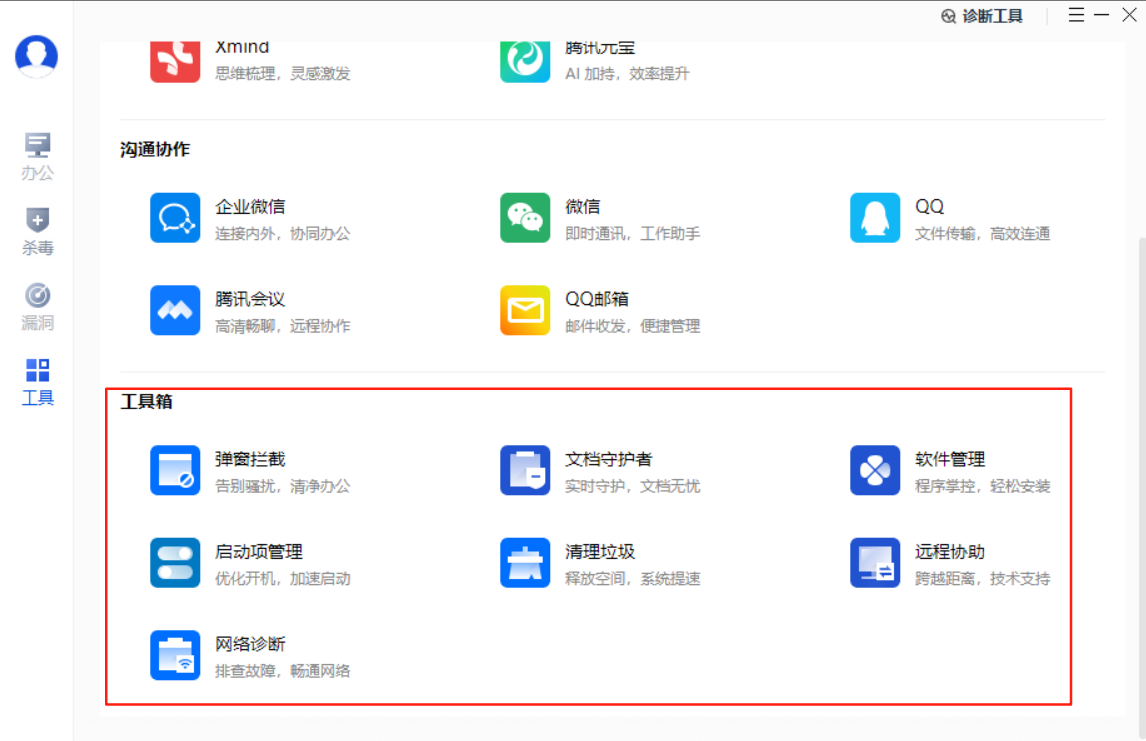This screenshot has height=741, width=1146.
Task: Click the 腾讯元宝 app icon
Action: [x=525, y=60]
